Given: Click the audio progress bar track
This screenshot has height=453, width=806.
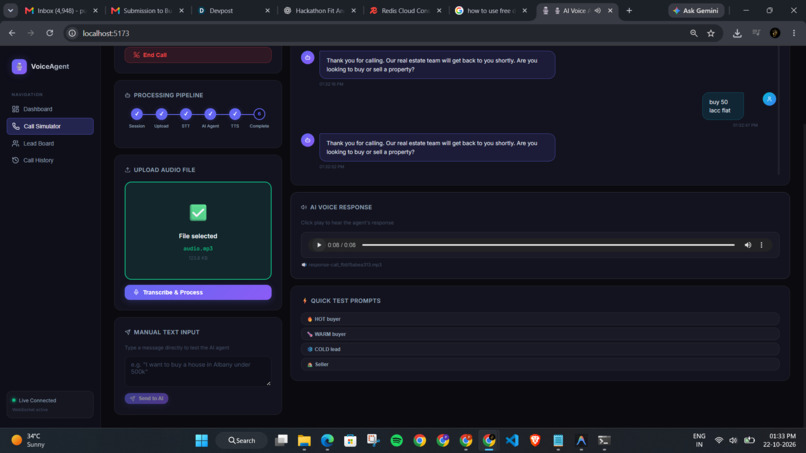Looking at the screenshot, I should (x=548, y=245).
